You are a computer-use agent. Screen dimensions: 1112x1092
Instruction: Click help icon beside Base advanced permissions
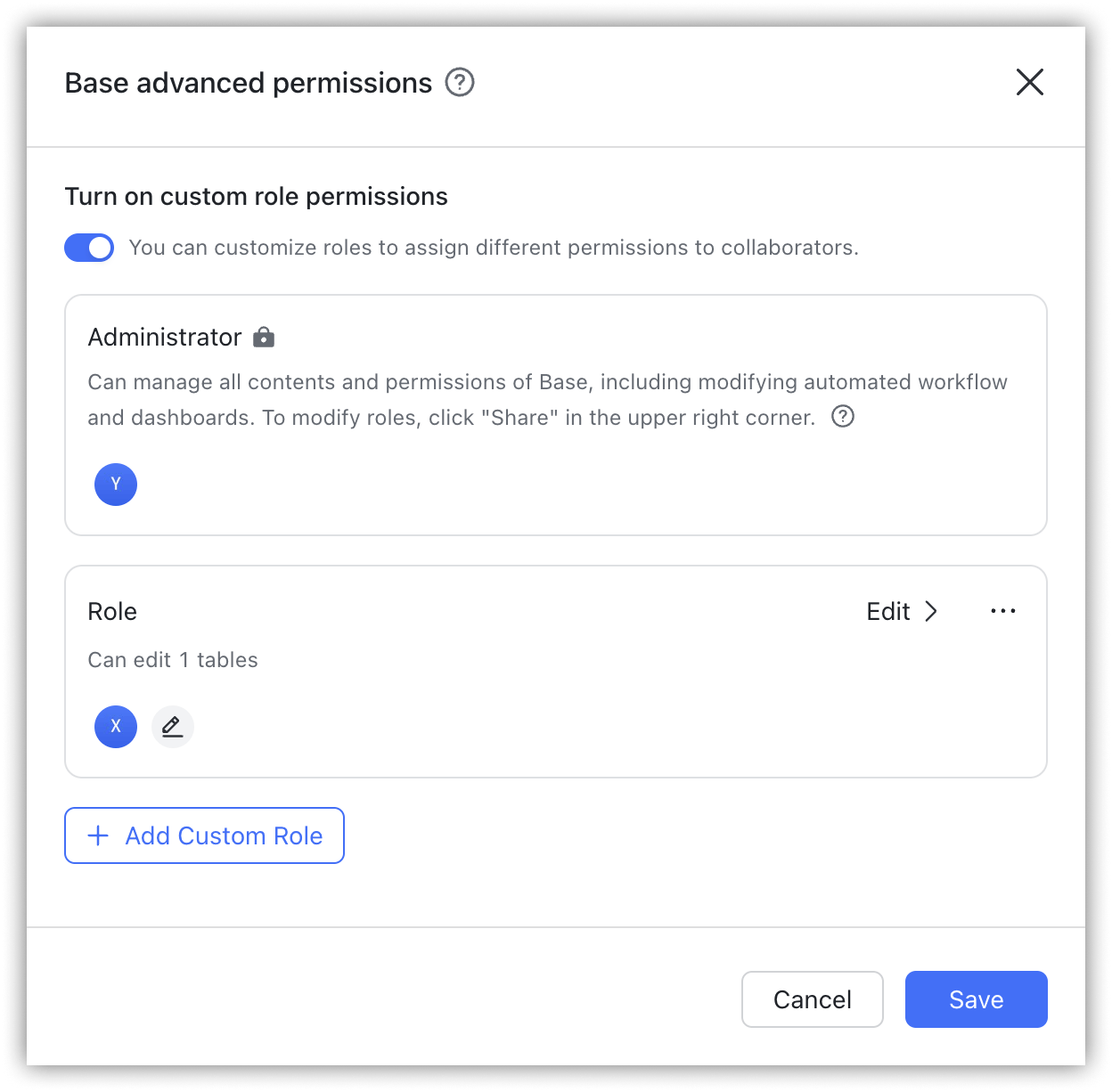(460, 83)
